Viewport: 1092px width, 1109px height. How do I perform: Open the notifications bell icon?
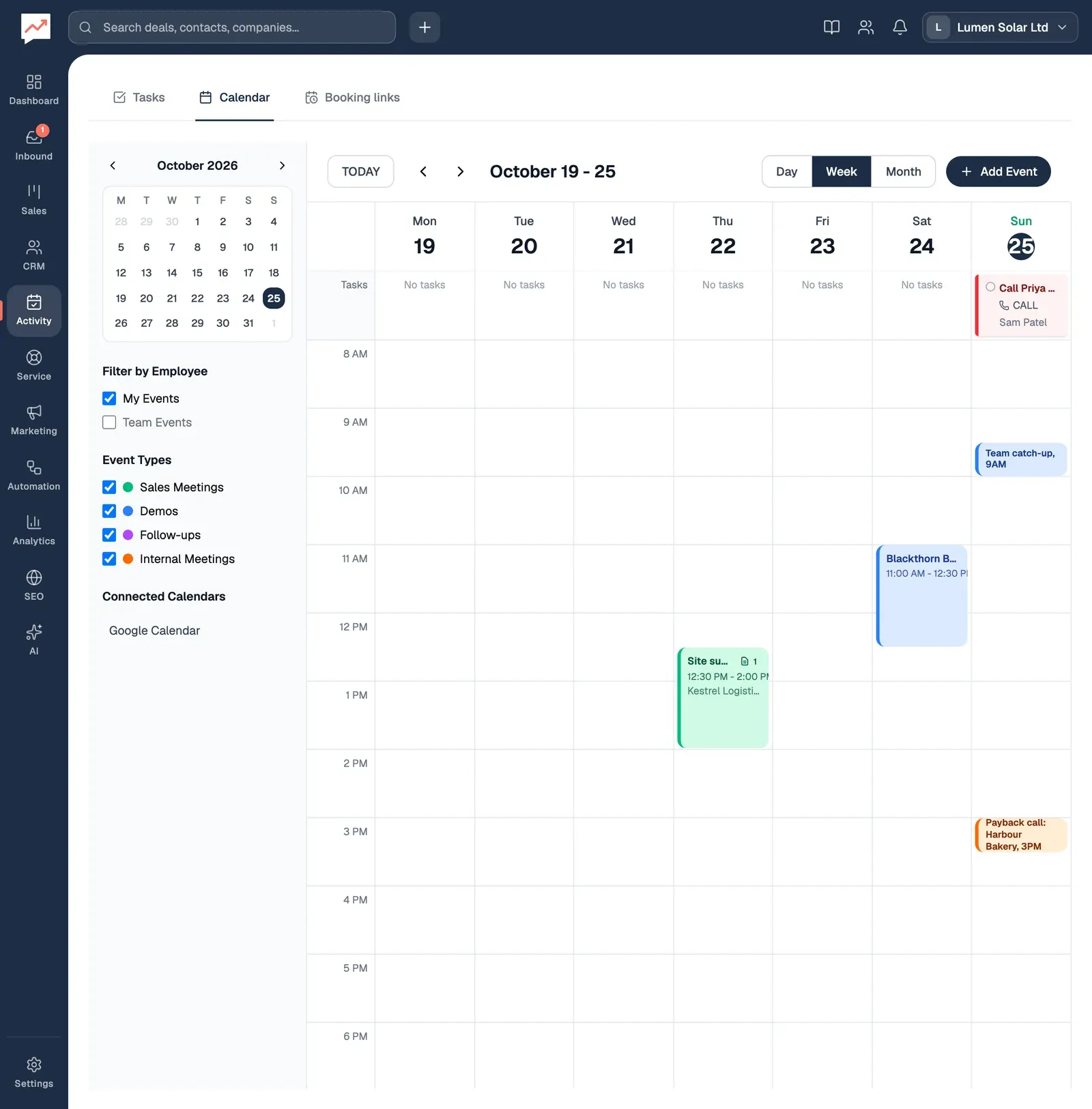point(900,27)
